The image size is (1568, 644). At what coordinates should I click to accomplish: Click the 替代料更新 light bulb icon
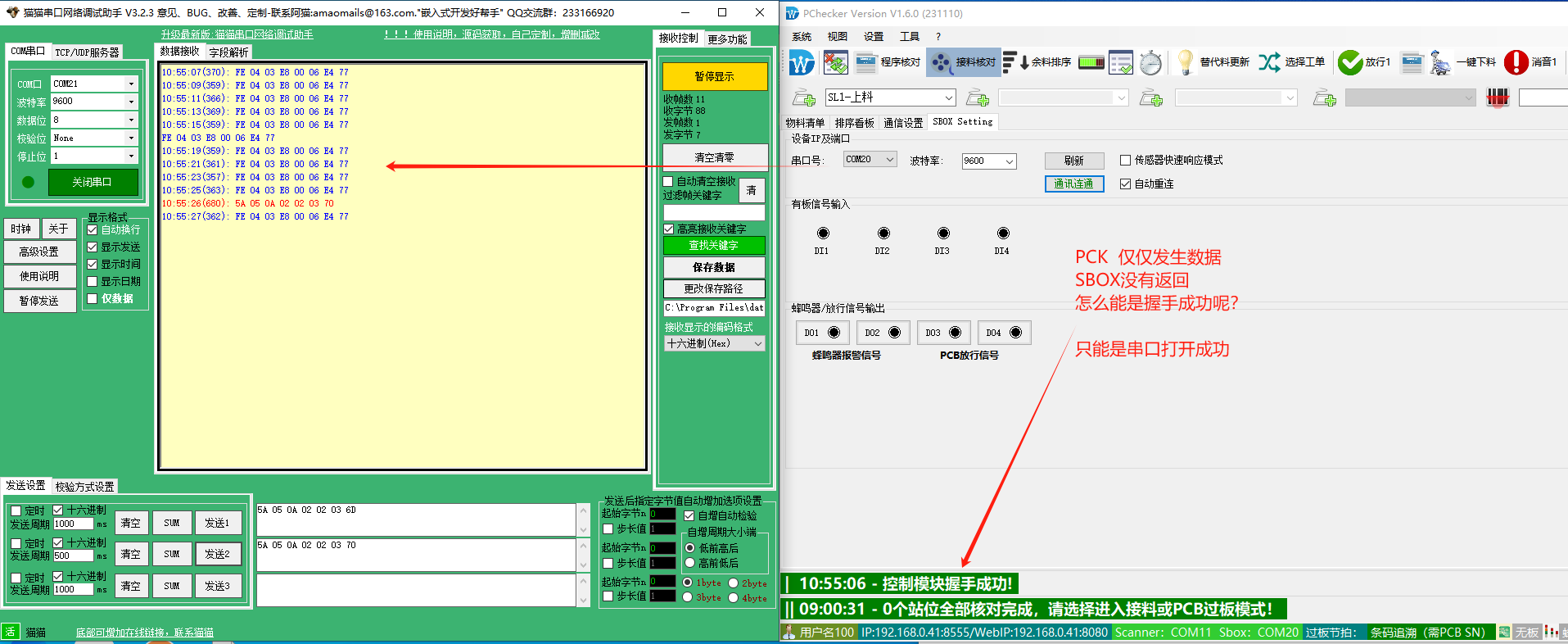1185,62
